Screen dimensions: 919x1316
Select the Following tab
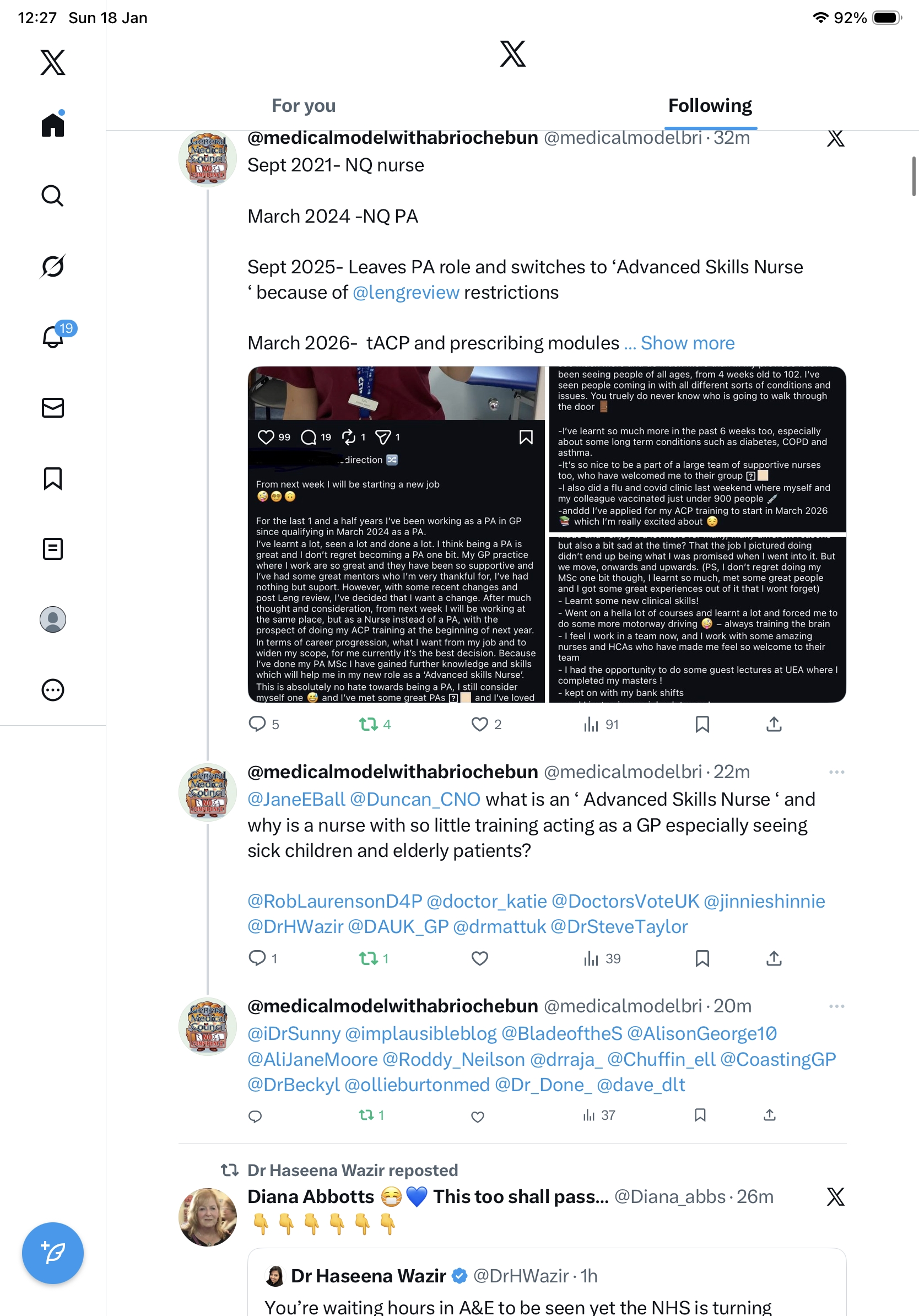(710, 105)
